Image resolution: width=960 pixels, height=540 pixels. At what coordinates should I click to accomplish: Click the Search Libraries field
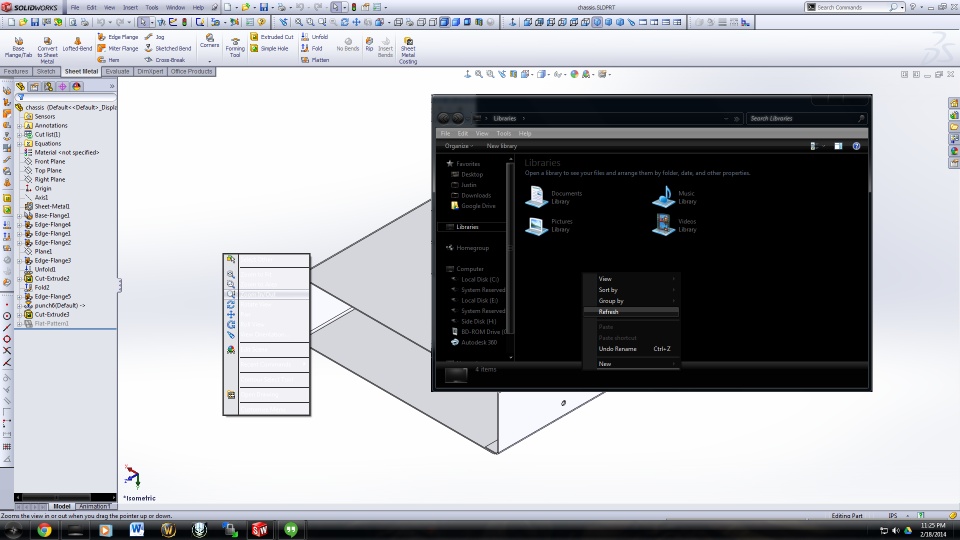(806, 118)
